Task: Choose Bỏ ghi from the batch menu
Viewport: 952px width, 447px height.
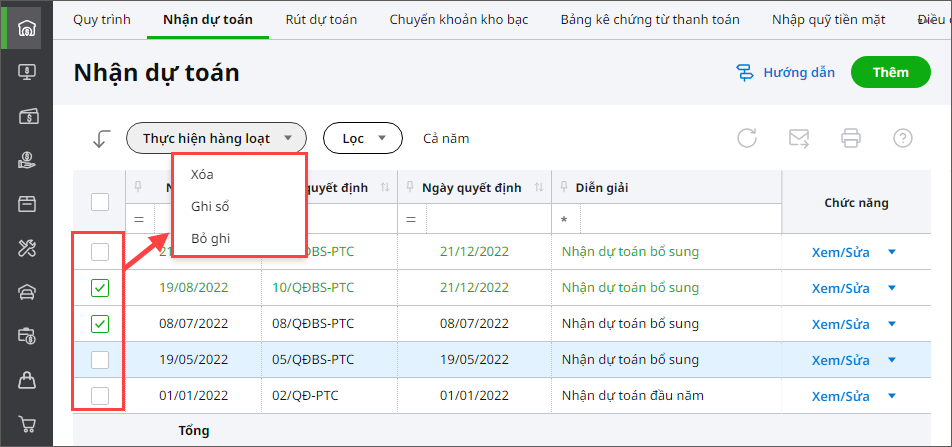Action: [210, 239]
